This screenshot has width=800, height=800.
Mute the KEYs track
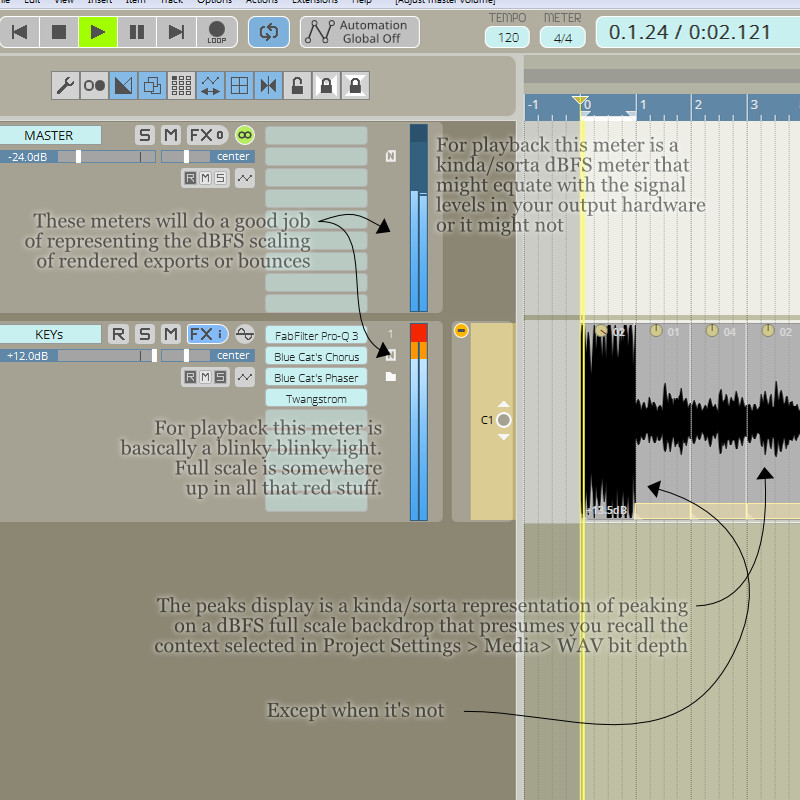click(x=171, y=334)
